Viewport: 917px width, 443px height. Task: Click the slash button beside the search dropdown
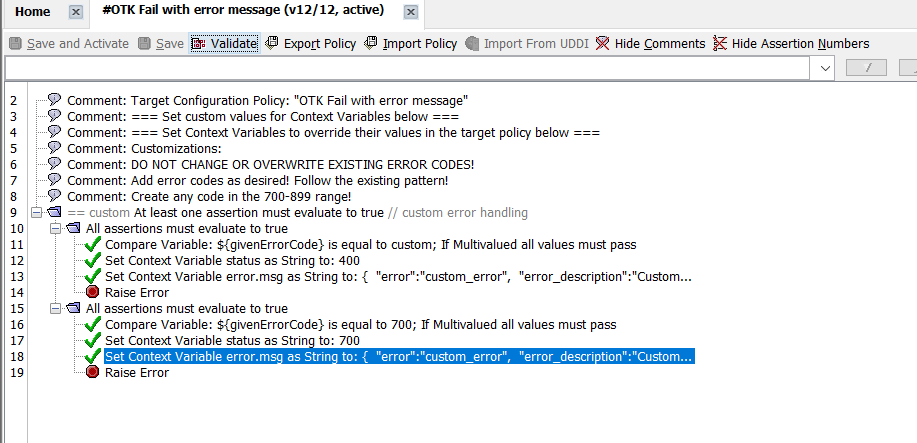867,68
